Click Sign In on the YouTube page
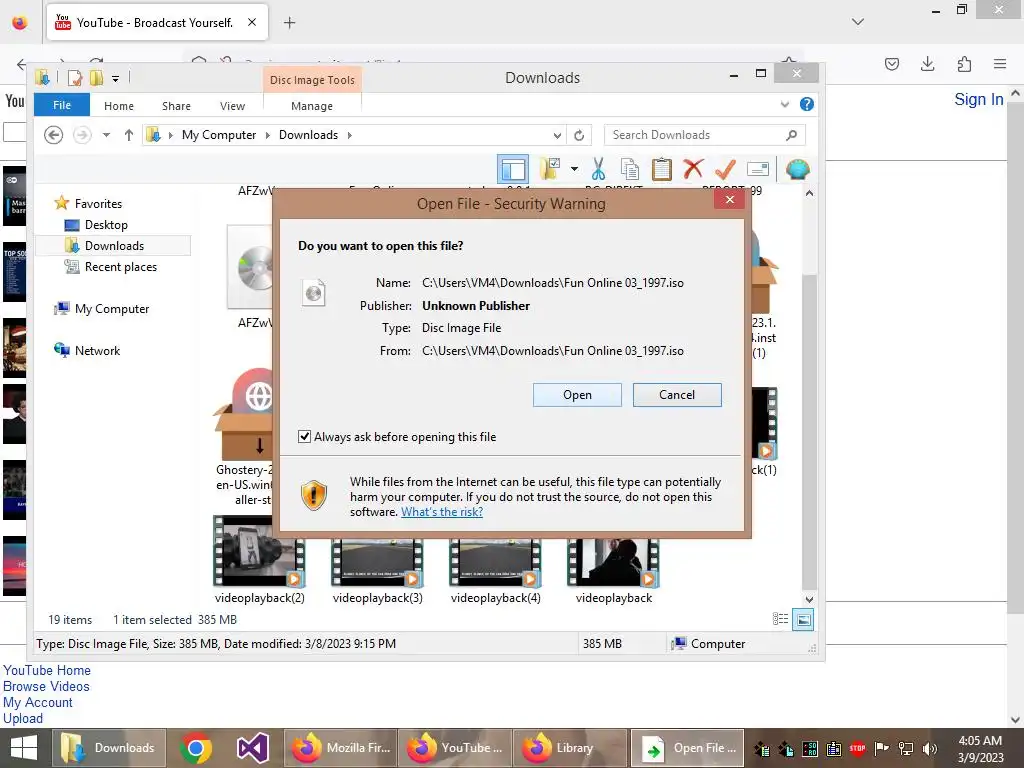Image resolution: width=1024 pixels, height=768 pixels. [x=978, y=99]
